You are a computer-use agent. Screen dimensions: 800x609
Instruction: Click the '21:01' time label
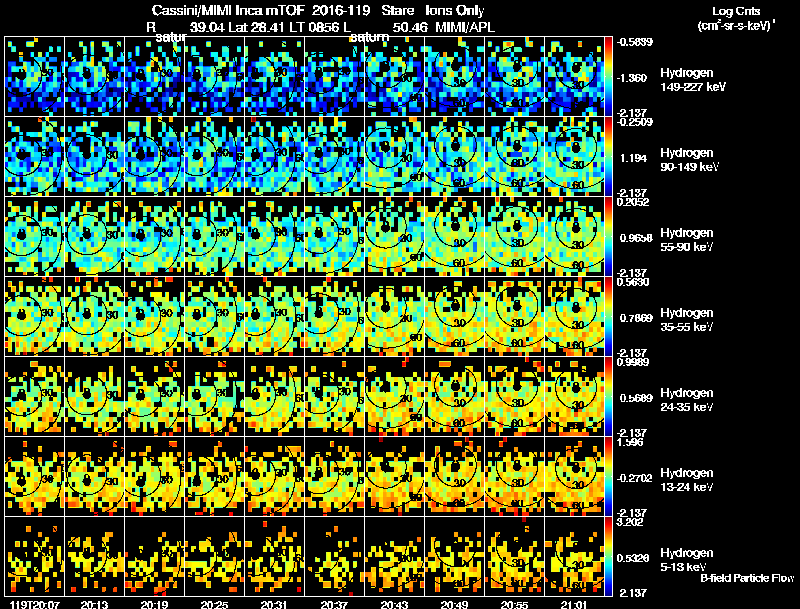[x=574, y=604]
